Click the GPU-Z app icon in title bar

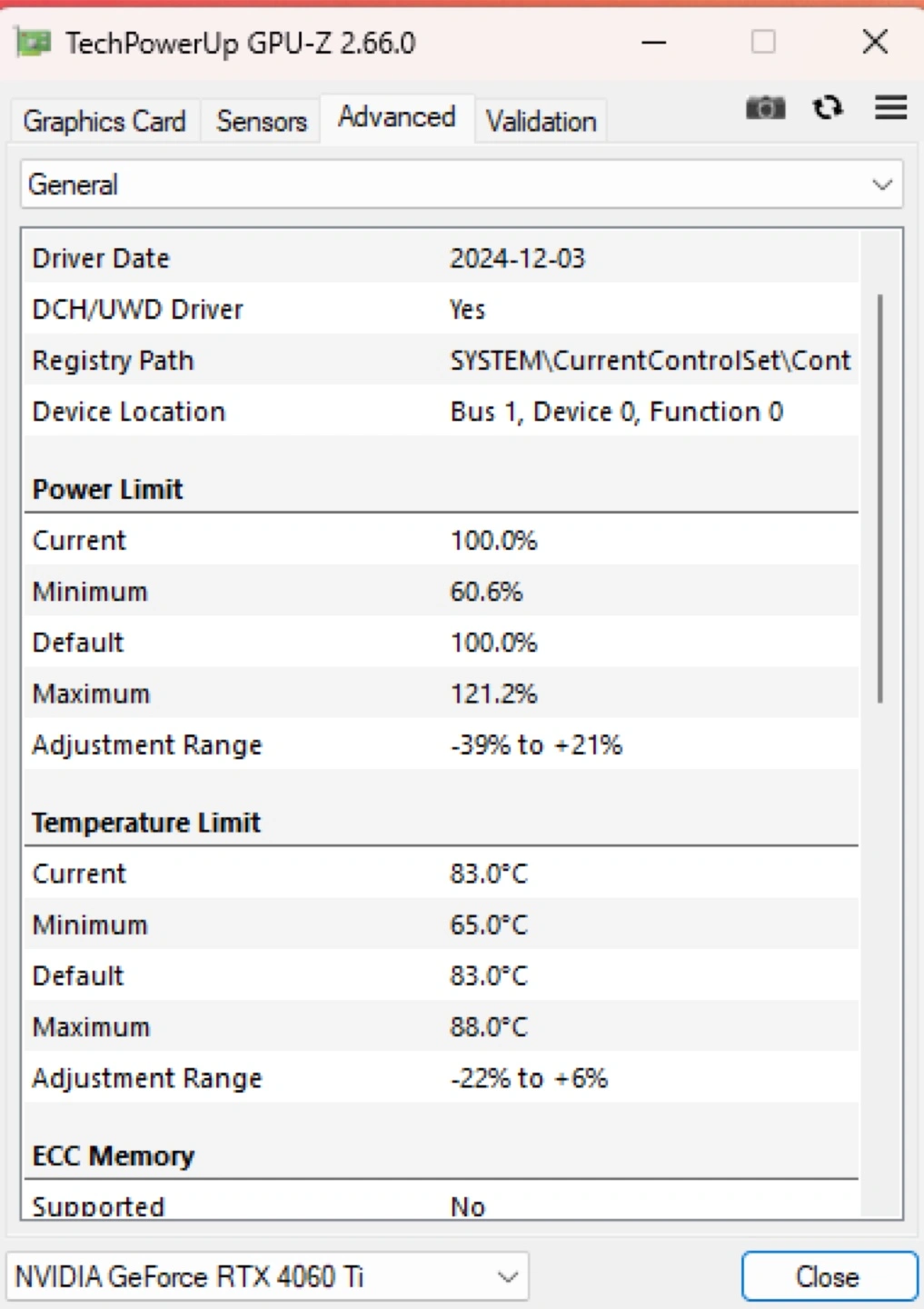(x=34, y=42)
